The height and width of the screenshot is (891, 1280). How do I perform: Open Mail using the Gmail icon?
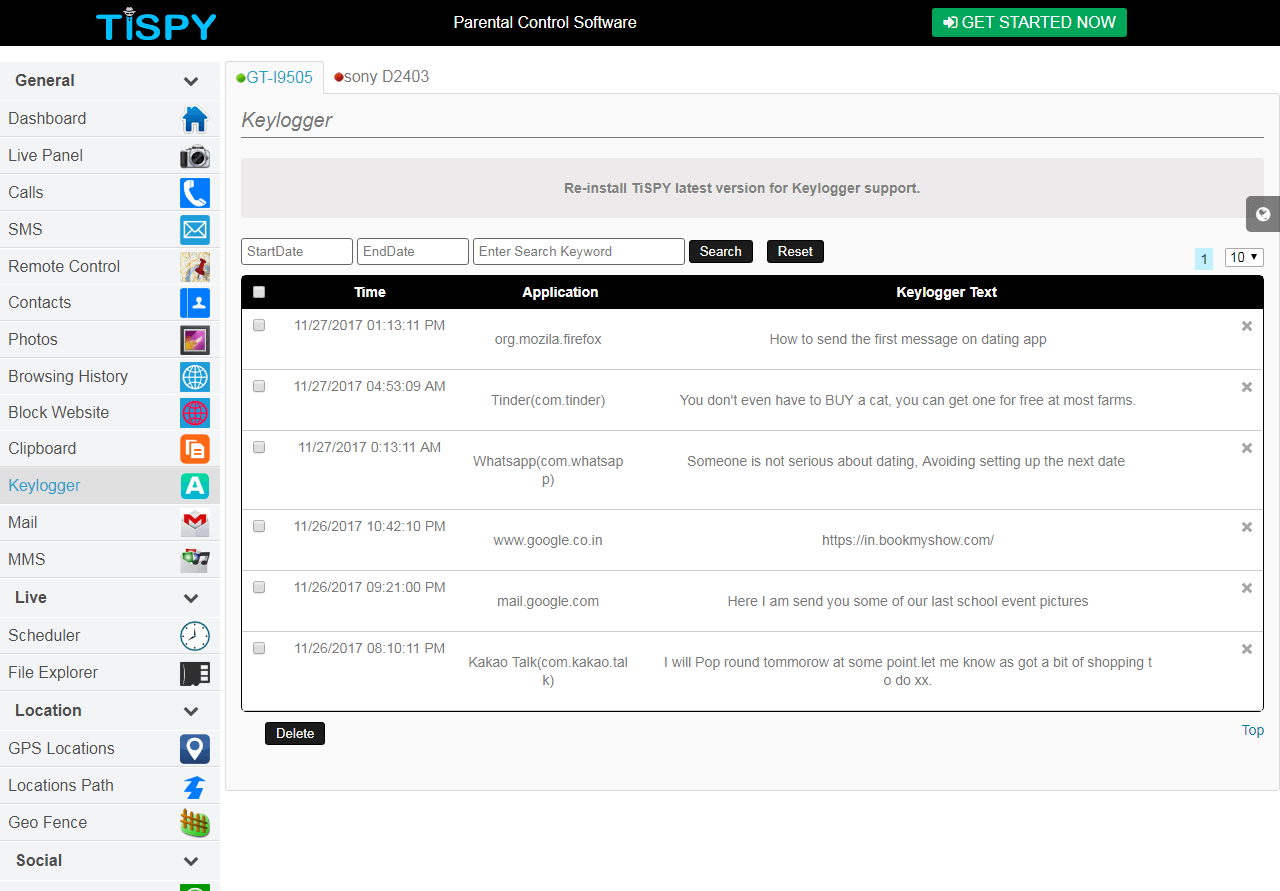click(x=195, y=523)
